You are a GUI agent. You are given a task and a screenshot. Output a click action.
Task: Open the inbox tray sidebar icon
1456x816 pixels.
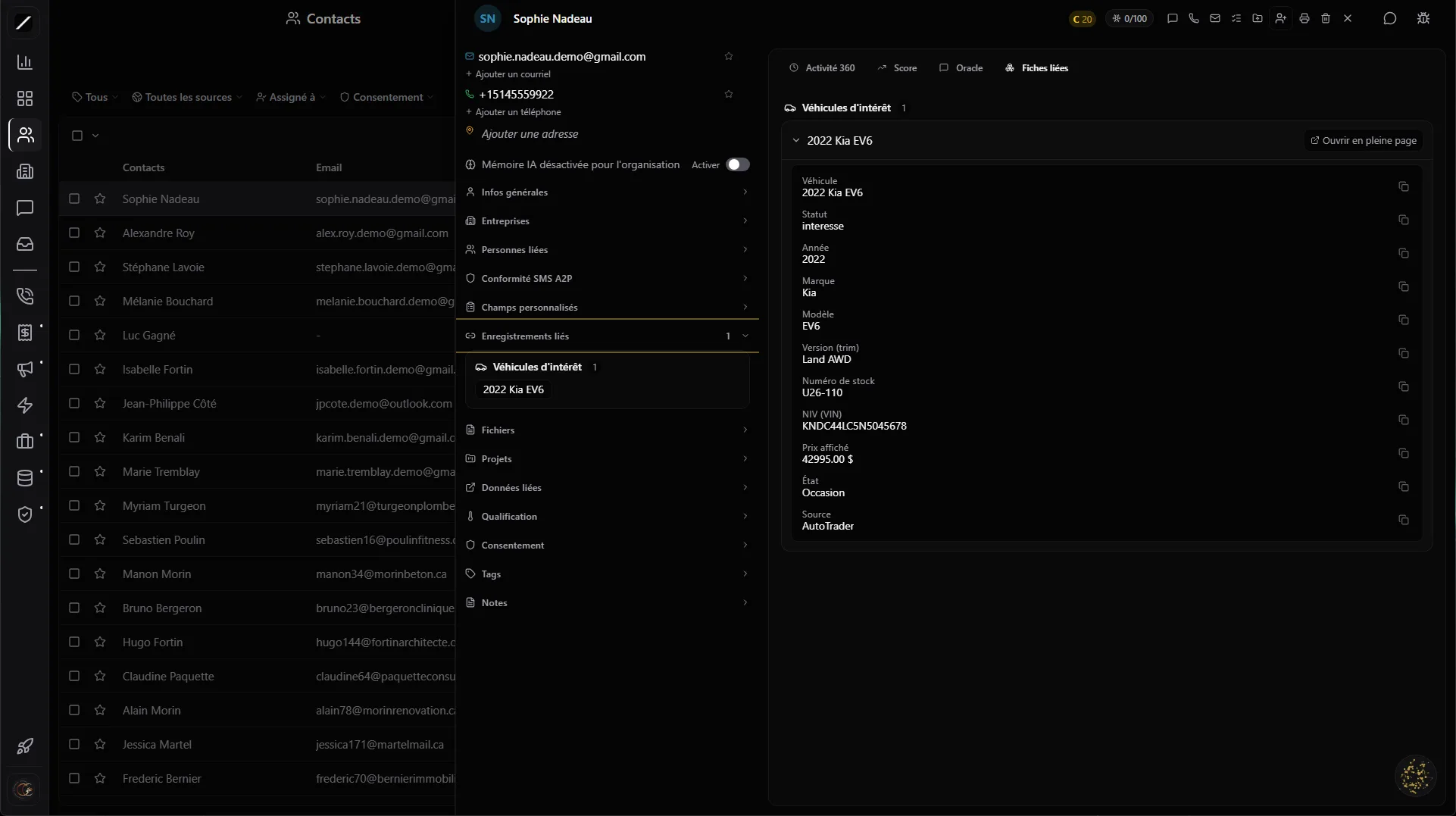[25, 244]
